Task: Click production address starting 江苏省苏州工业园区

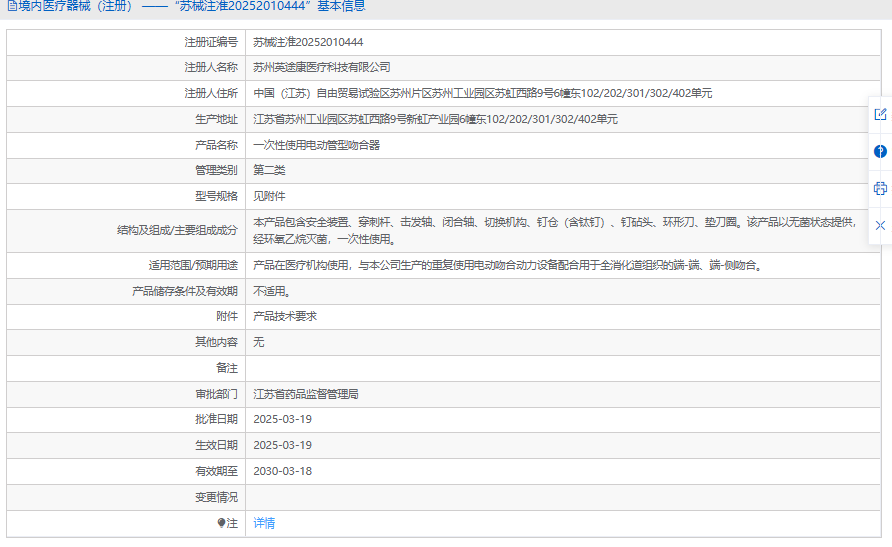Action: click(435, 119)
